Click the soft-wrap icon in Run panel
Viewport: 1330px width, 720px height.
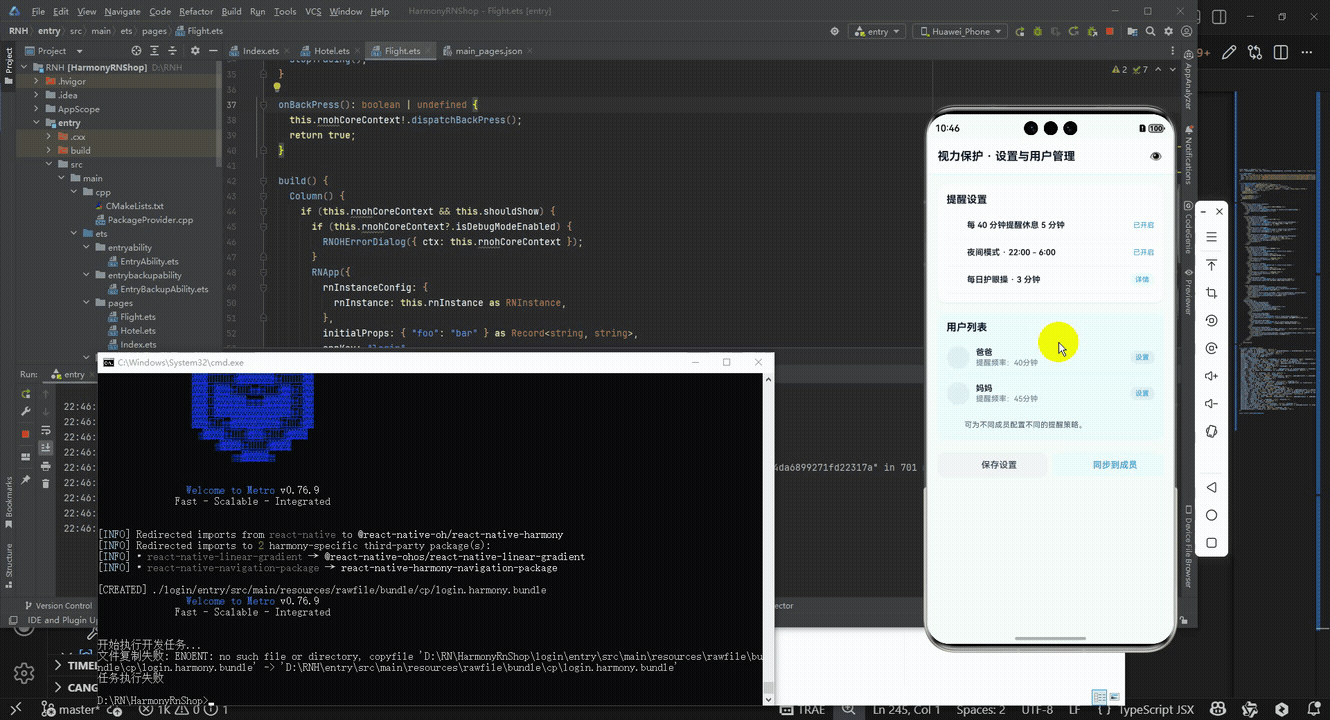point(45,430)
